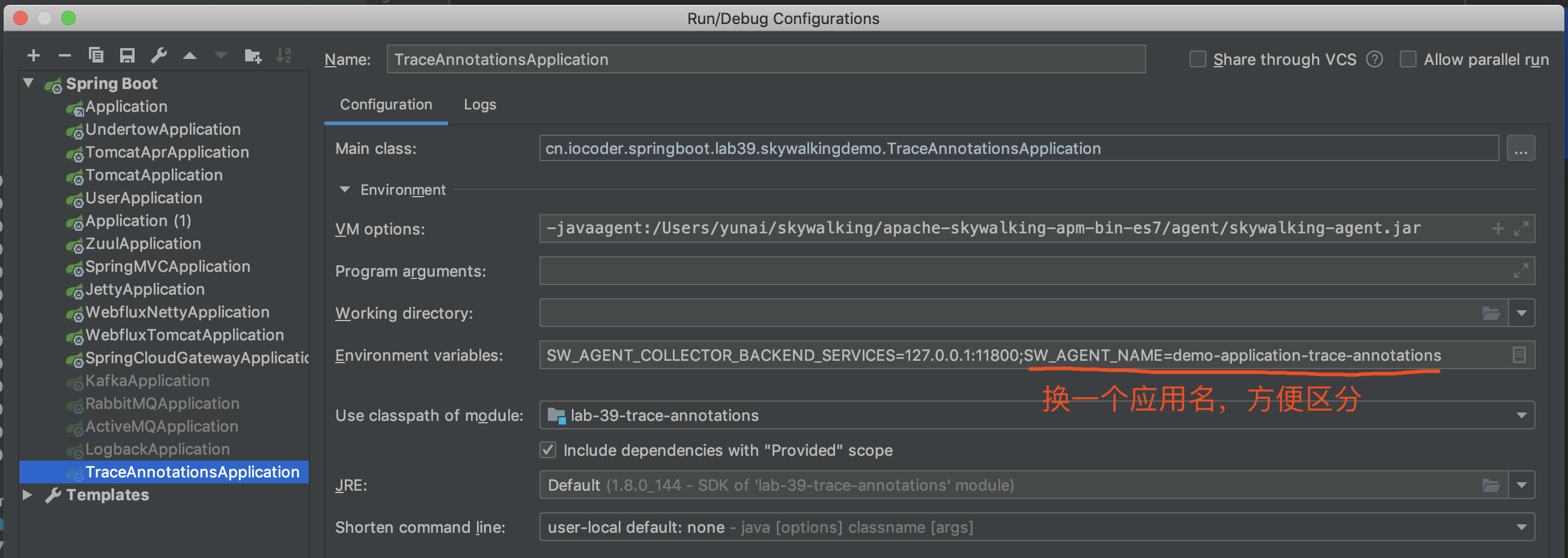Edit the Name field

click(766, 59)
